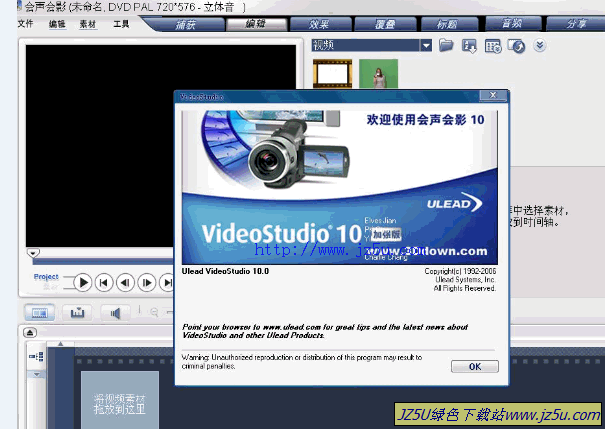Play the project in preview
Screen dimensions: 605x429
pos(83,283)
